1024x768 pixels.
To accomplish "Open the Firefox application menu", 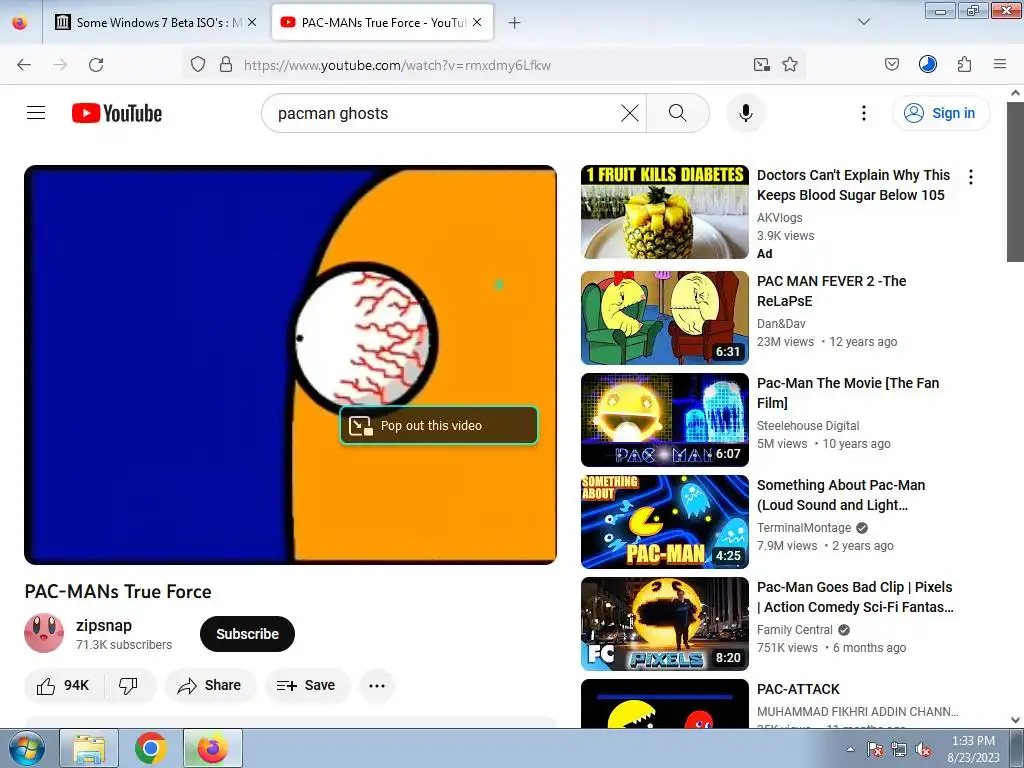I will (x=1000, y=65).
